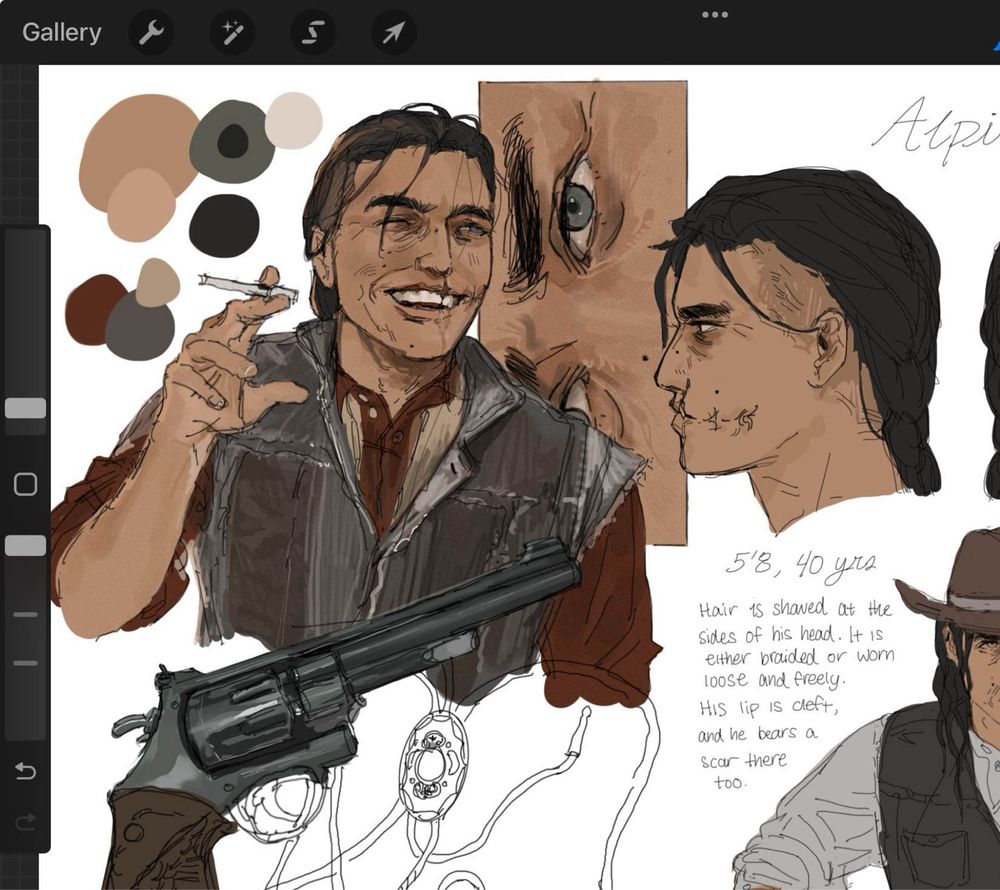Viewport: 1000px width, 890px height.
Task: Pick the solid black swatch blob
Action: [224, 226]
